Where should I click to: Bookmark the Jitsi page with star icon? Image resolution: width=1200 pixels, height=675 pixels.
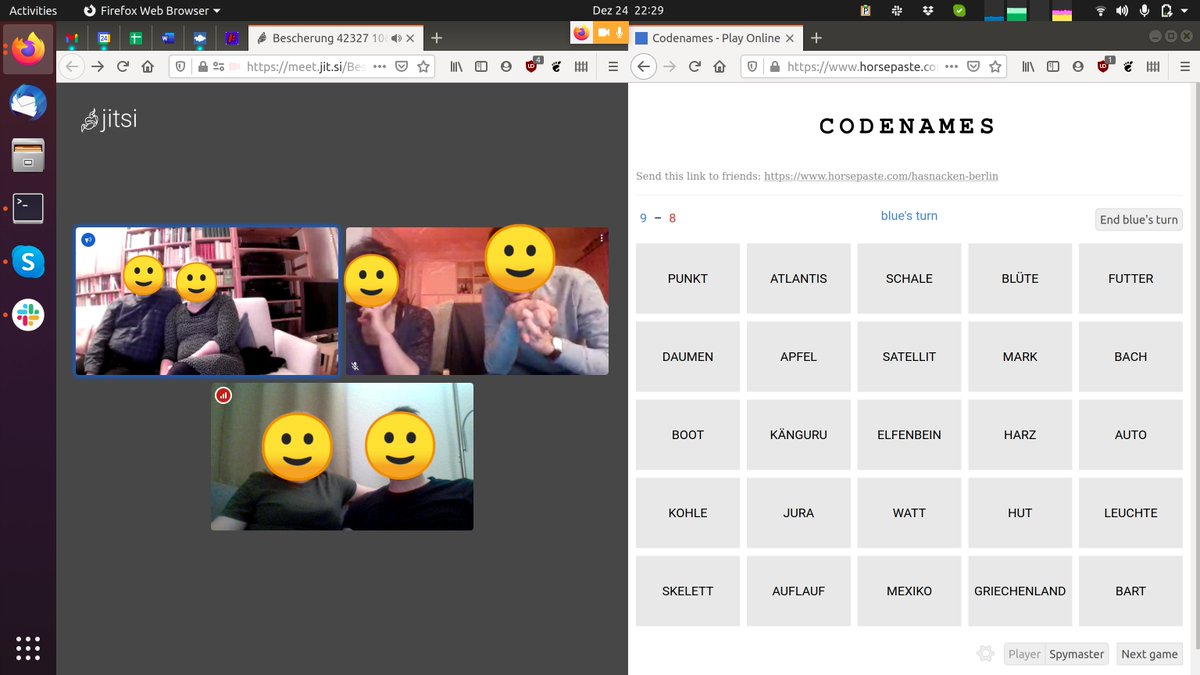[423, 67]
